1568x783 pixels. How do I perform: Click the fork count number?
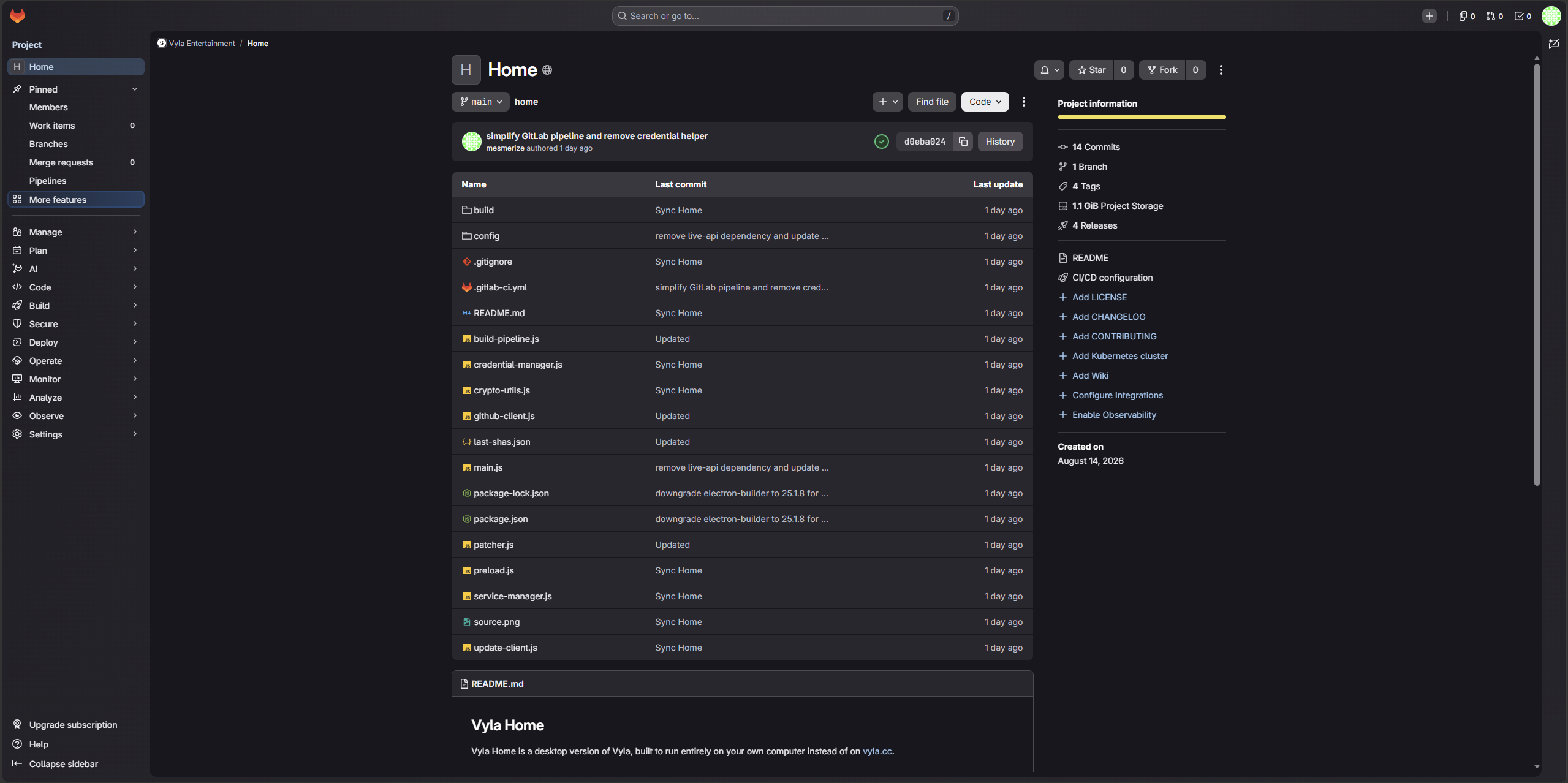[x=1195, y=70]
